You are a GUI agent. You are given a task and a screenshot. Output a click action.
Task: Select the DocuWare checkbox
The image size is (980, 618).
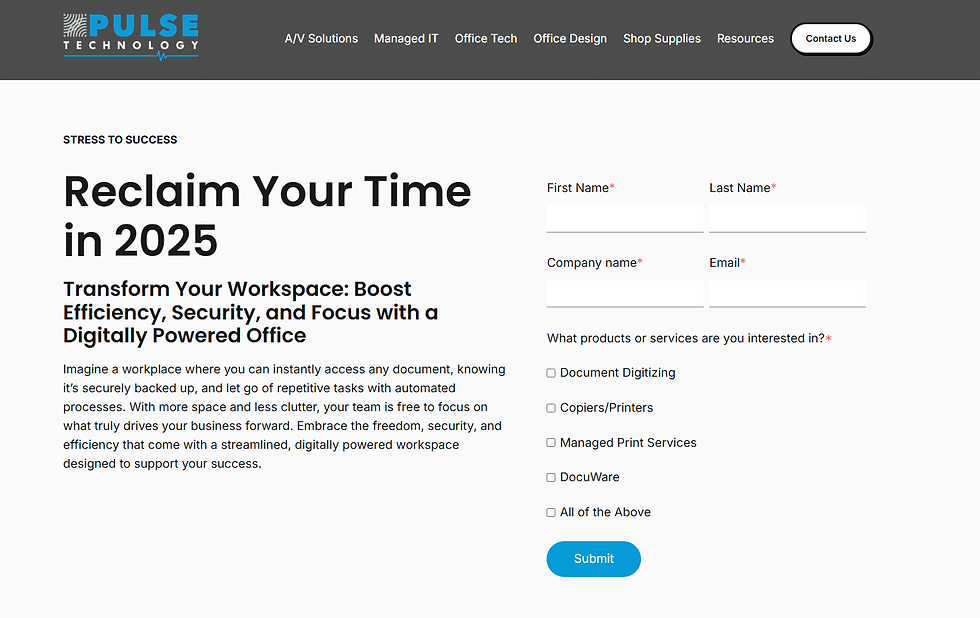550,477
